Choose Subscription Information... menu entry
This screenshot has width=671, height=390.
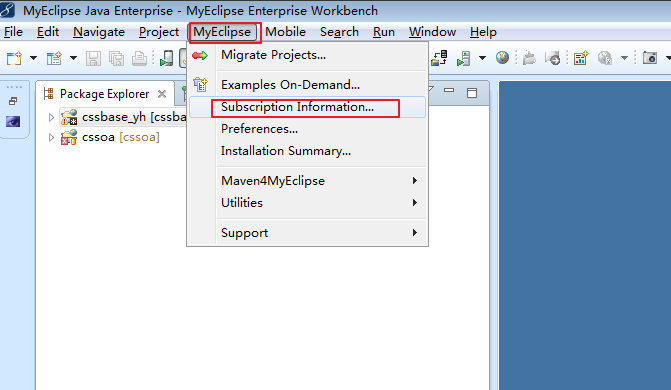click(307, 107)
